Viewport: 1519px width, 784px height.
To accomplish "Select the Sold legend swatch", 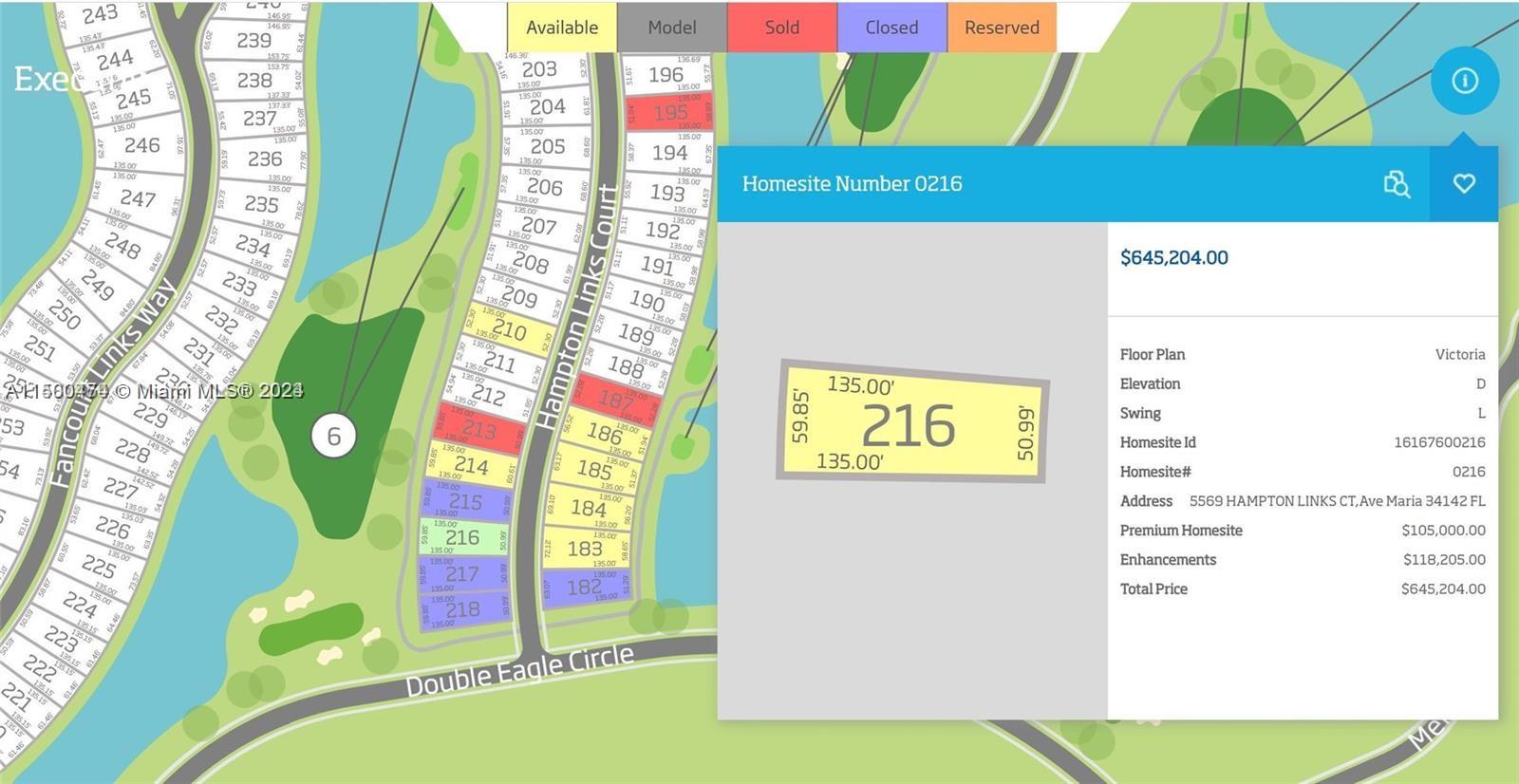I will [782, 28].
